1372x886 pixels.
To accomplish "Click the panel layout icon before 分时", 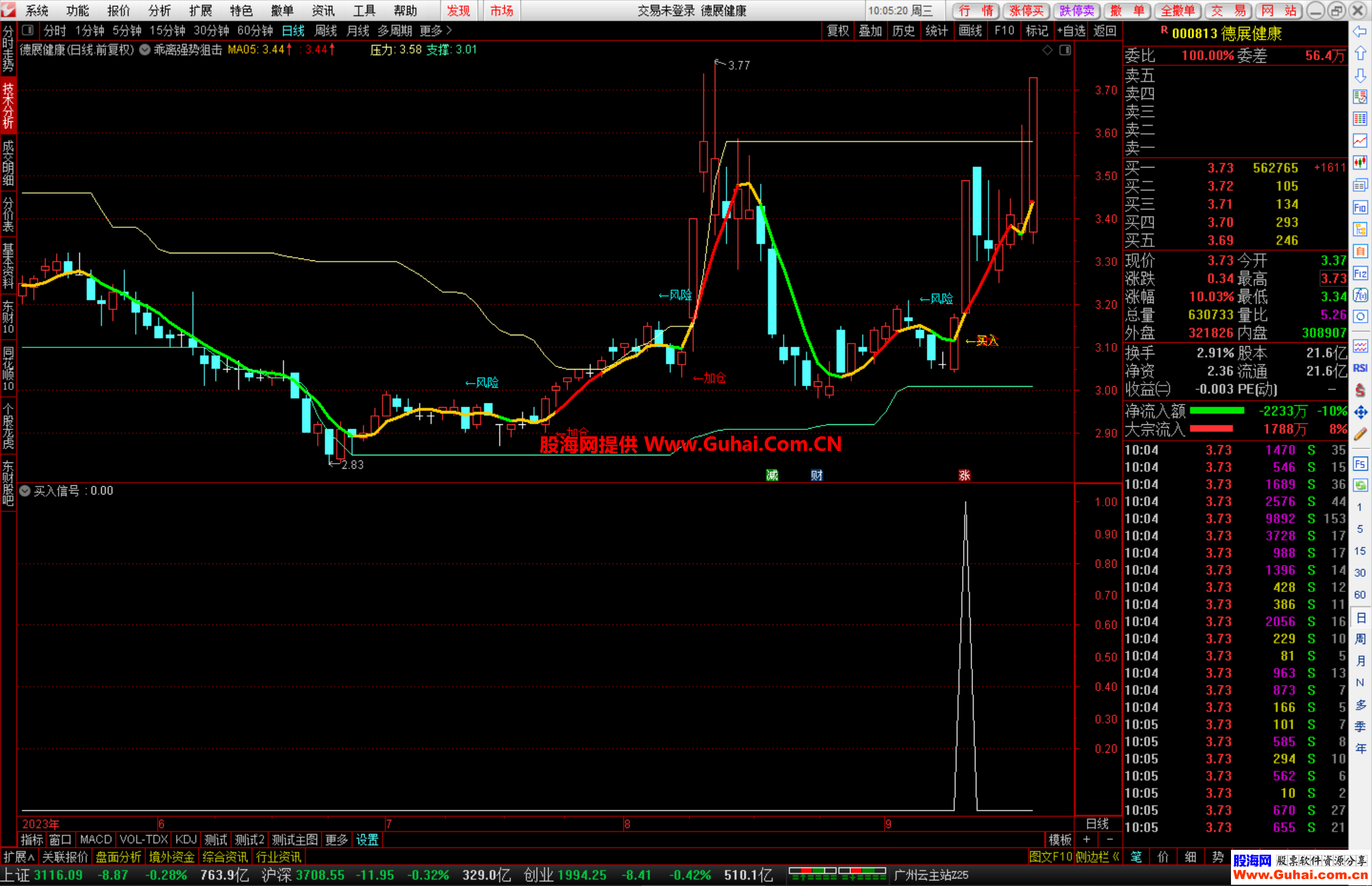I will point(27,30).
